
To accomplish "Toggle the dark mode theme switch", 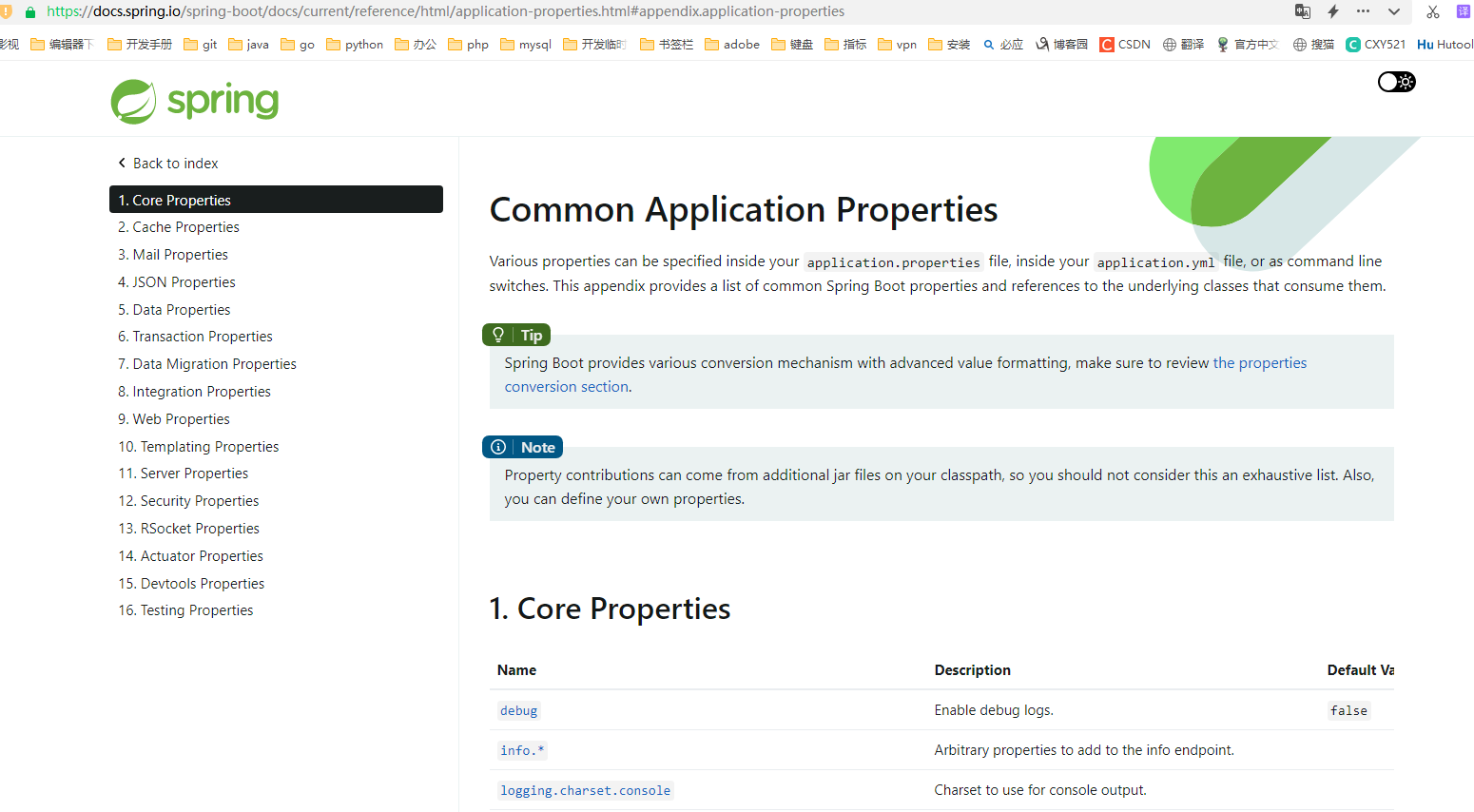I will (x=1396, y=82).
